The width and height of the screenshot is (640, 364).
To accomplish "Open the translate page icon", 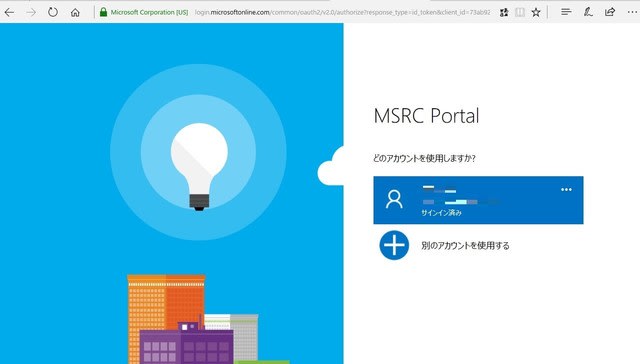I will pyautogui.click(x=504, y=12).
